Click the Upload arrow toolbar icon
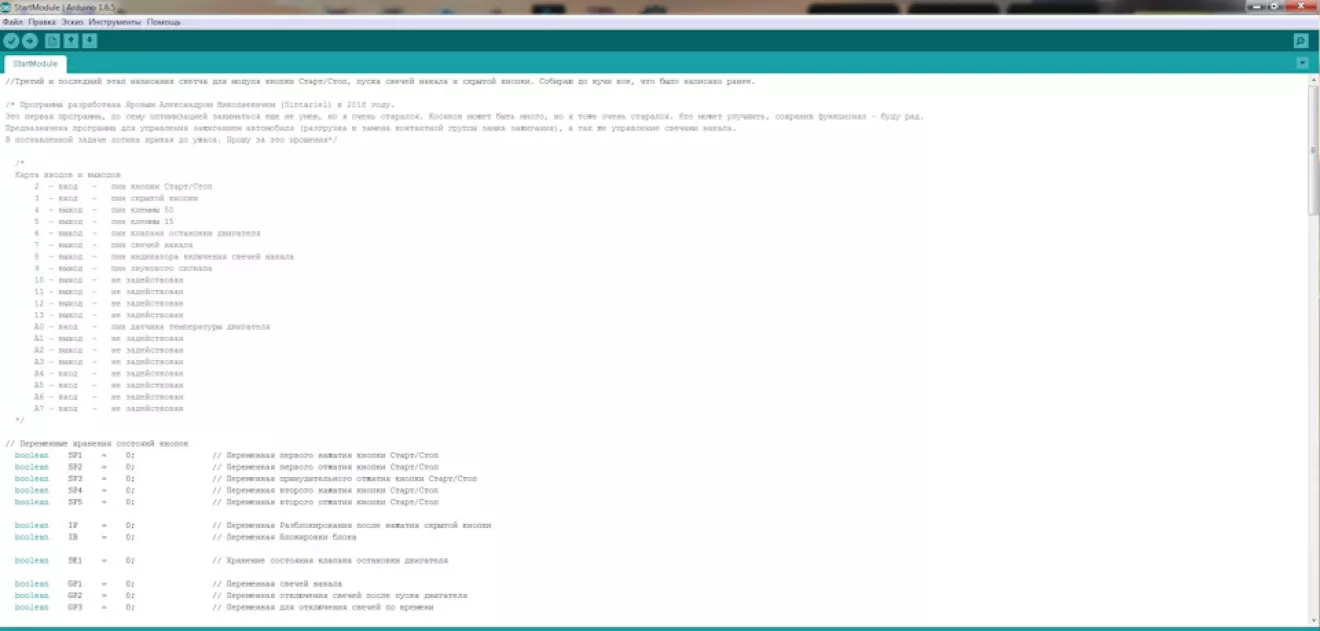 tap(30, 41)
